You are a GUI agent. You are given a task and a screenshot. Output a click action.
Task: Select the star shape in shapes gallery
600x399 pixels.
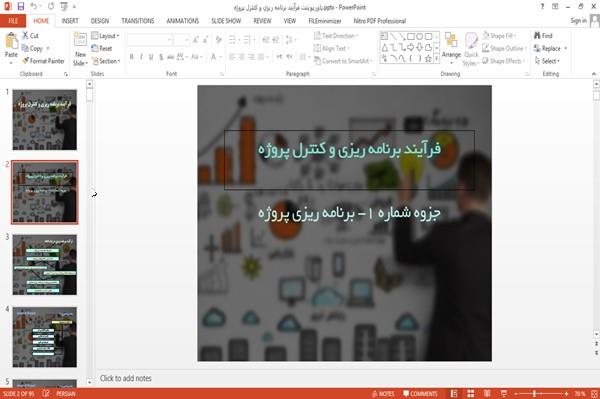point(429,59)
